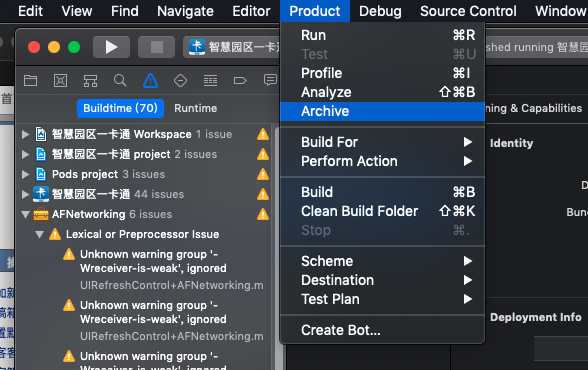Open the Debug menu in menu bar

click(x=380, y=11)
